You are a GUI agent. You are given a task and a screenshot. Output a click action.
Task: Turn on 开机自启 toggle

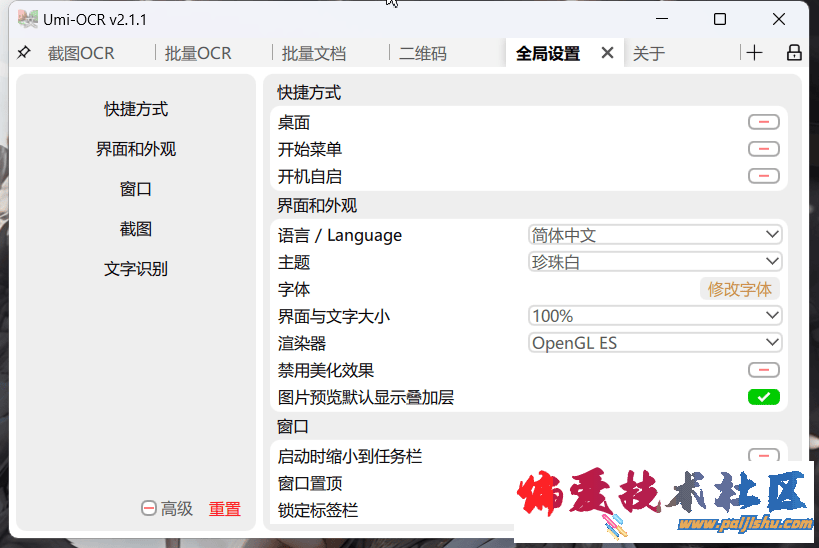pos(763,176)
